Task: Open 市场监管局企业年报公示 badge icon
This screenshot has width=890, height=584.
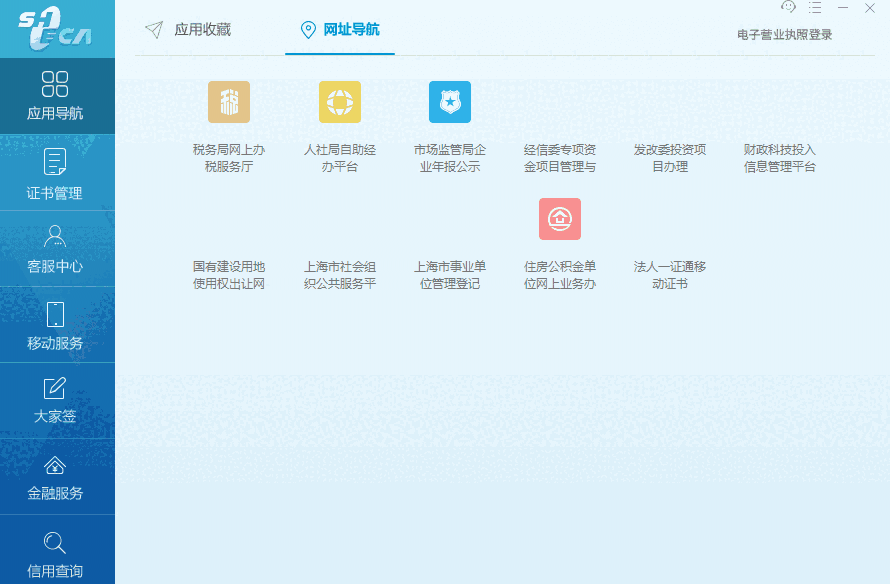Action: click(450, 102)
